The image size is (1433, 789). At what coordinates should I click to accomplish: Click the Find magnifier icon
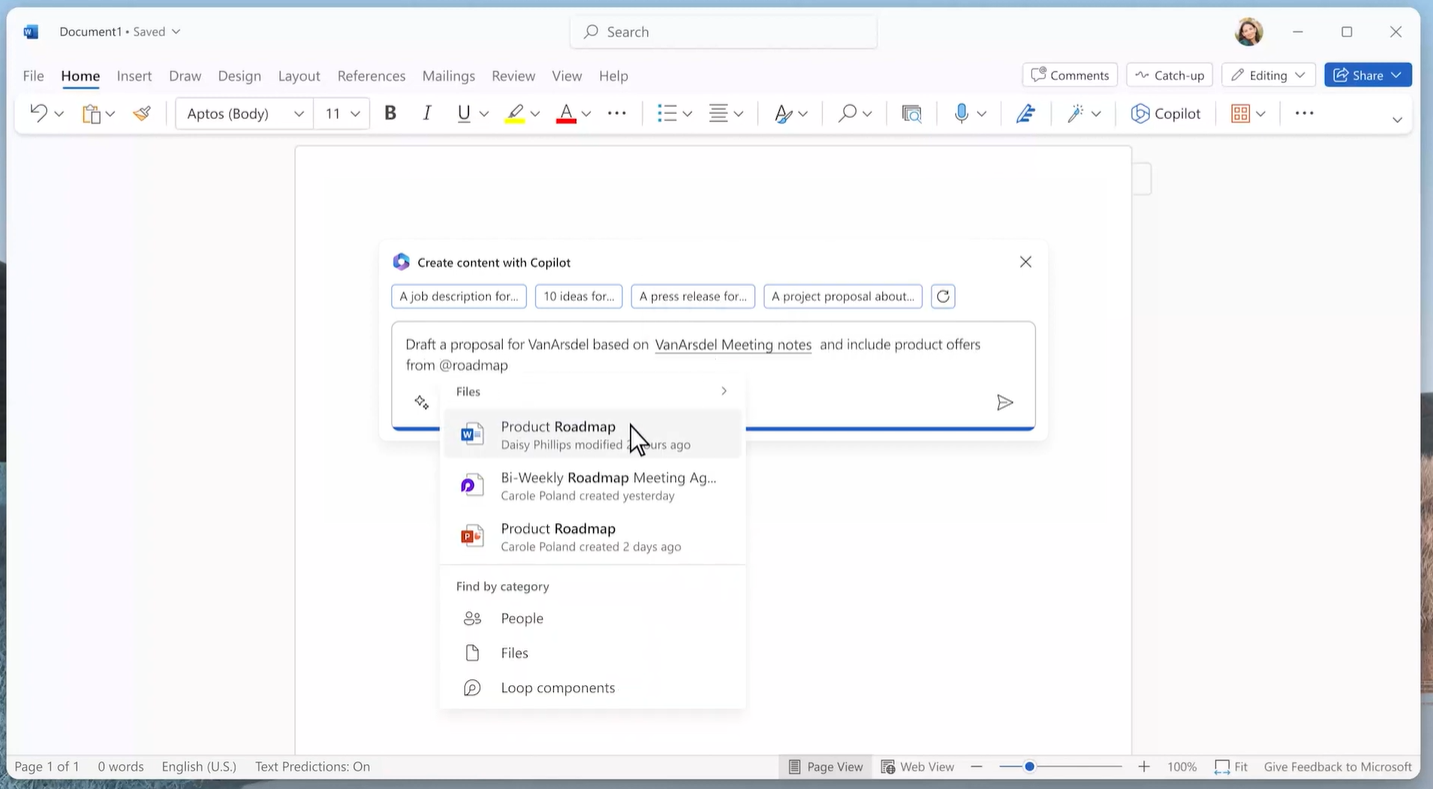pyautogui.click(x=847, y=113)
